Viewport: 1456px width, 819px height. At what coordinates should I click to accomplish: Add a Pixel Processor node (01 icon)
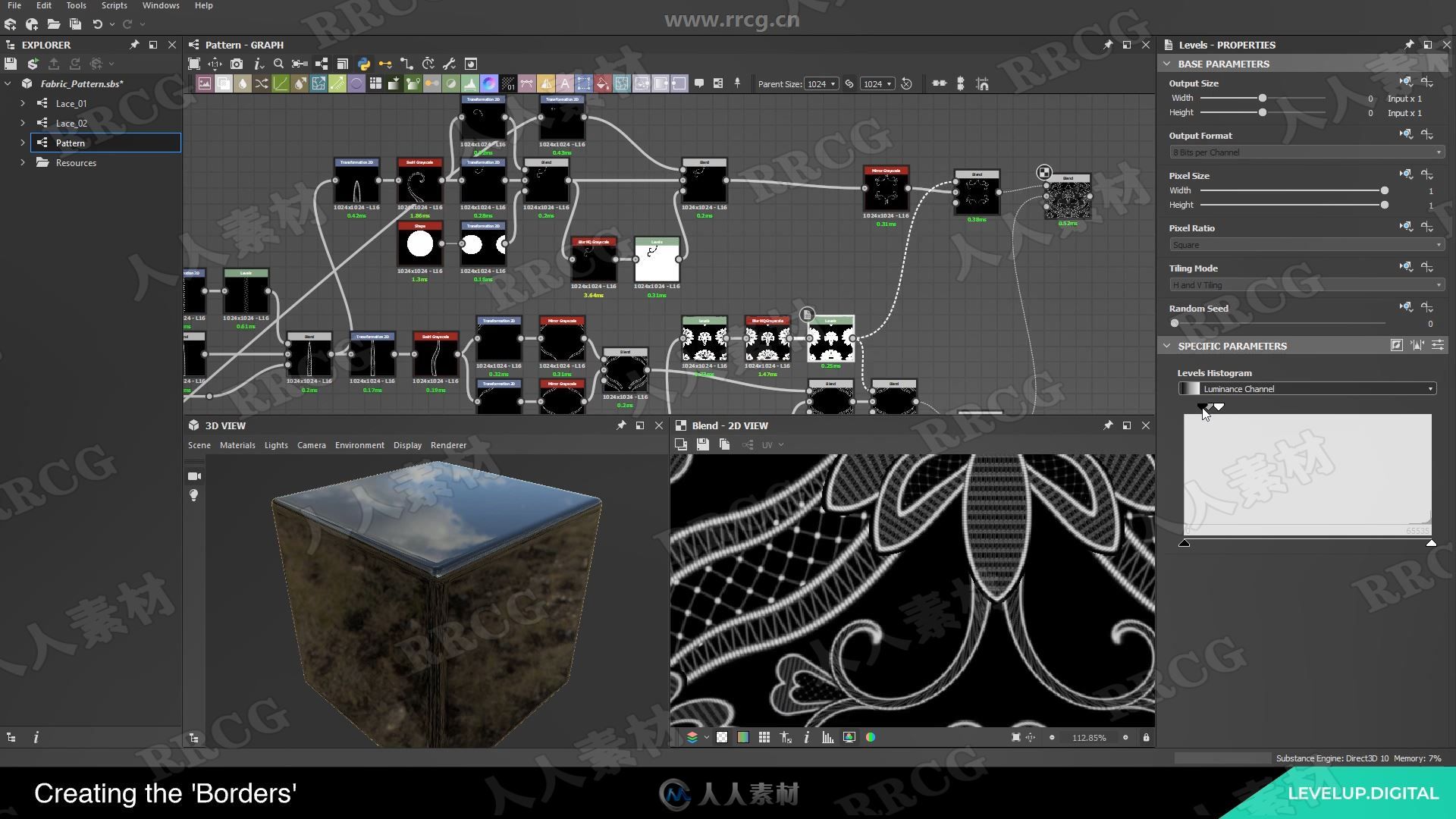(508, 83)
